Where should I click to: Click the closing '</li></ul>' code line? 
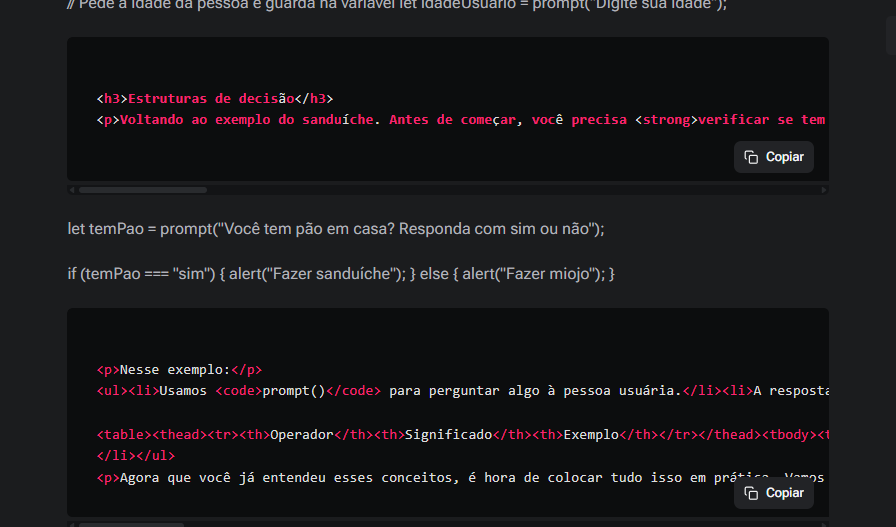tap(136, 456)
